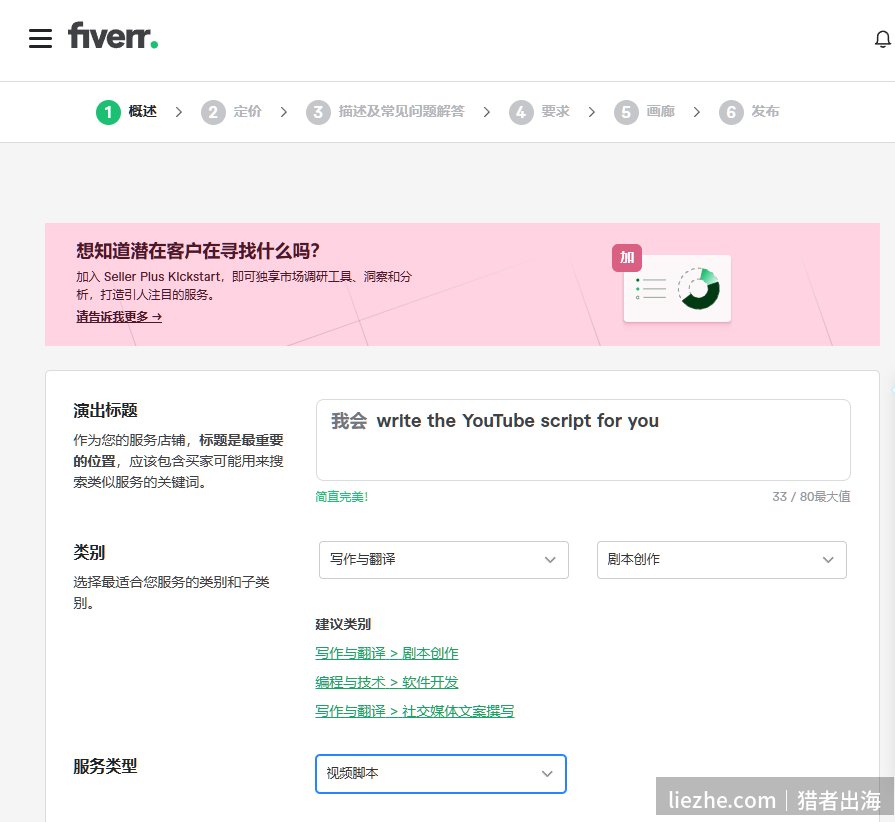Click the 服务类型 label

pyautogui.click(x=105, y=766)
